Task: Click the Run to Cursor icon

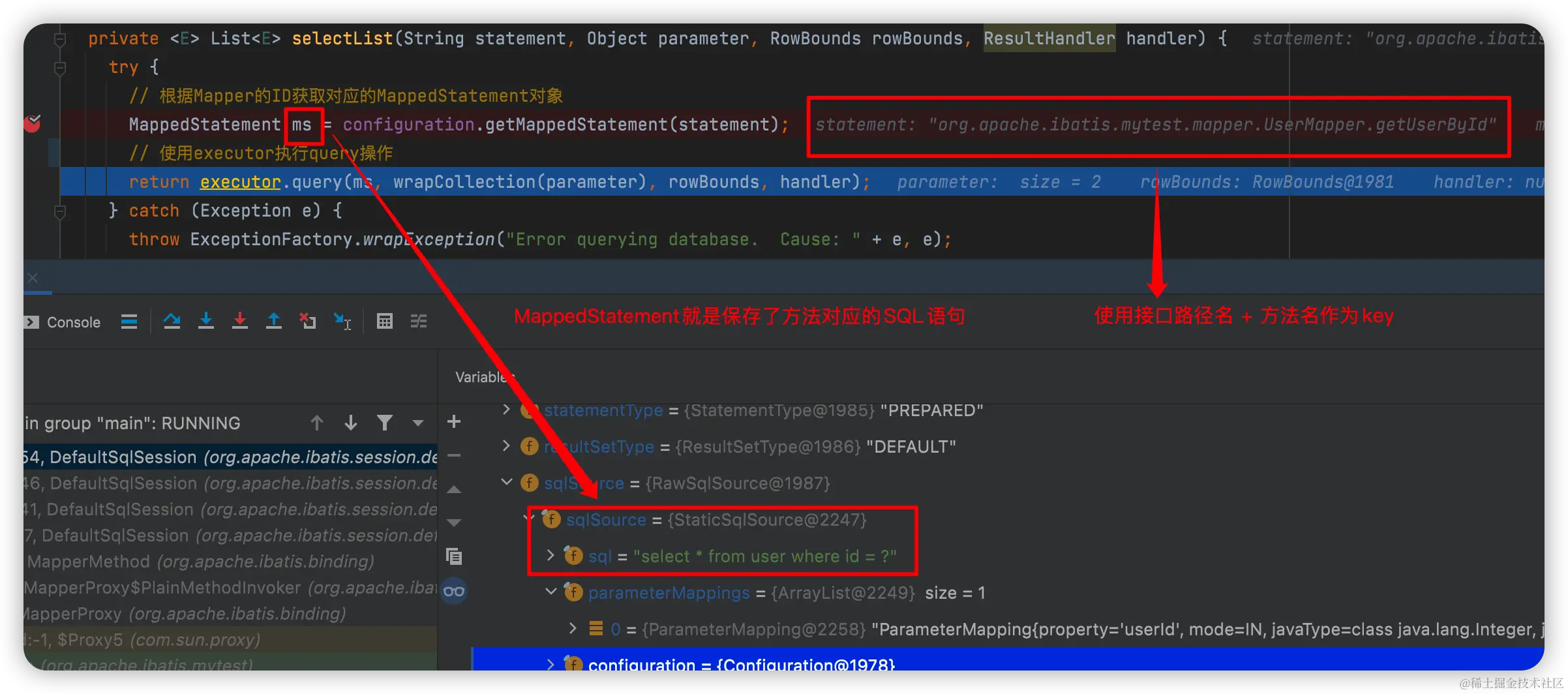Action: pyautogui.click(x=342, y=320)
